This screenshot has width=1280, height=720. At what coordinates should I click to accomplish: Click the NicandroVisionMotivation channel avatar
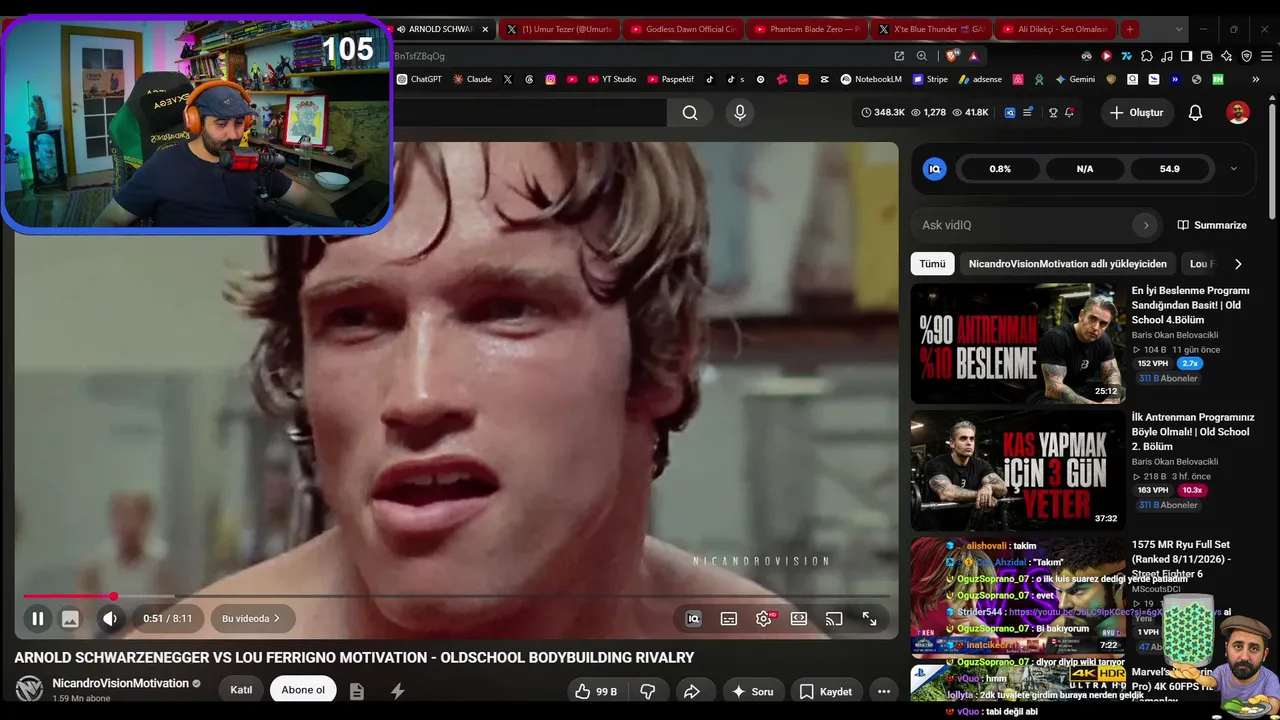click(29, 689)
